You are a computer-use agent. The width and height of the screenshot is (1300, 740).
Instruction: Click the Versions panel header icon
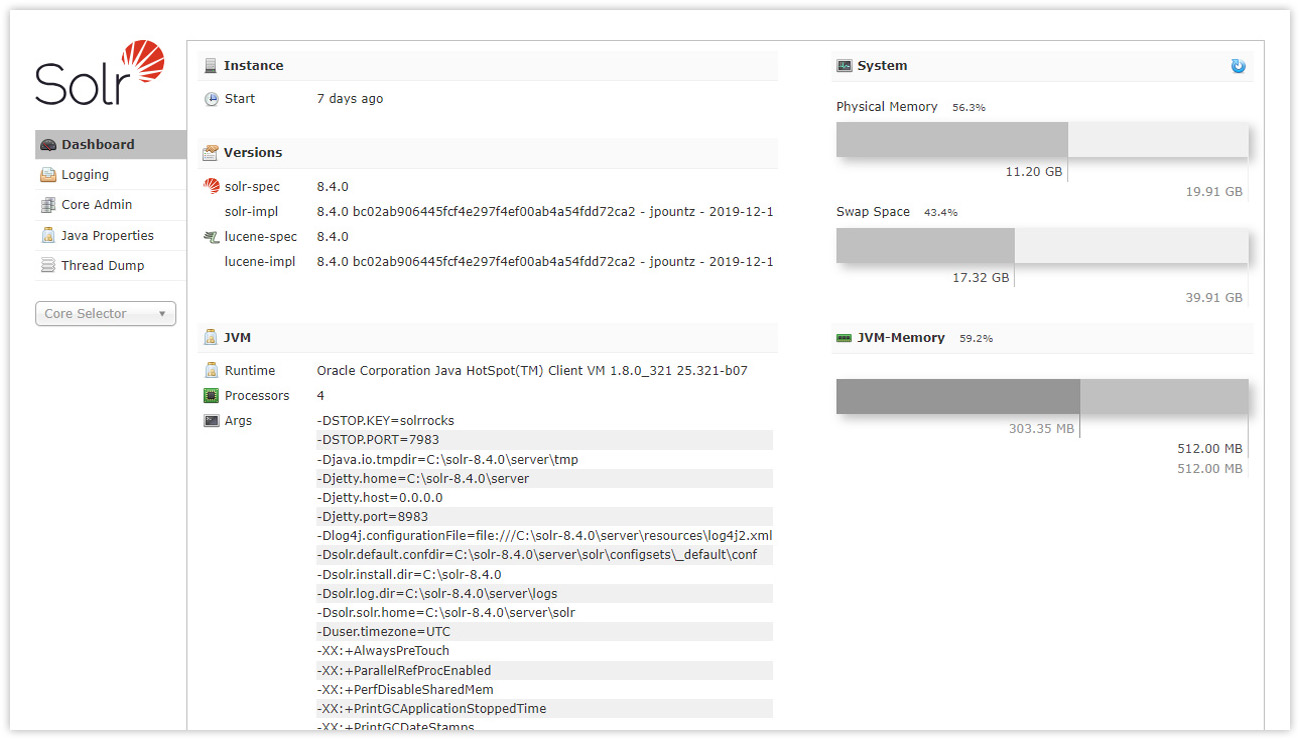(x=210, y=153)
